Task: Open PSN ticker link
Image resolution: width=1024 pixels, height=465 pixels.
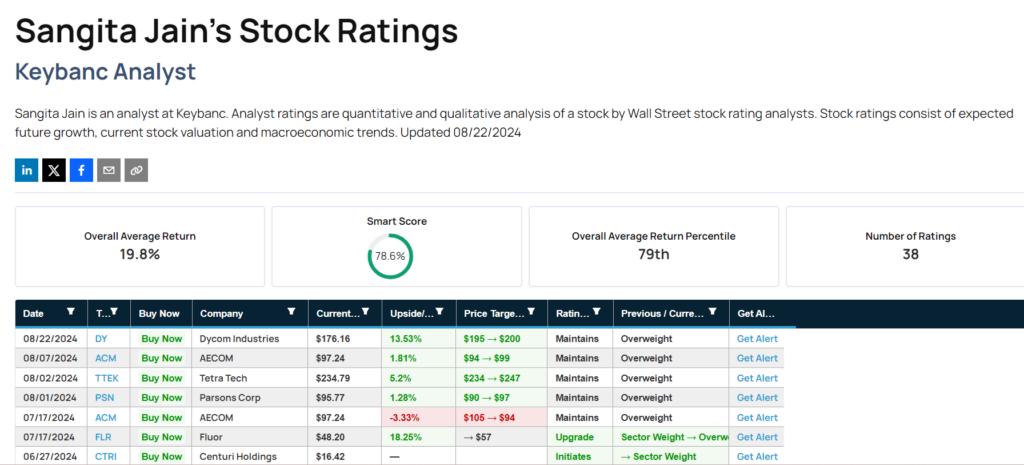Action: [x=103, y=398]
